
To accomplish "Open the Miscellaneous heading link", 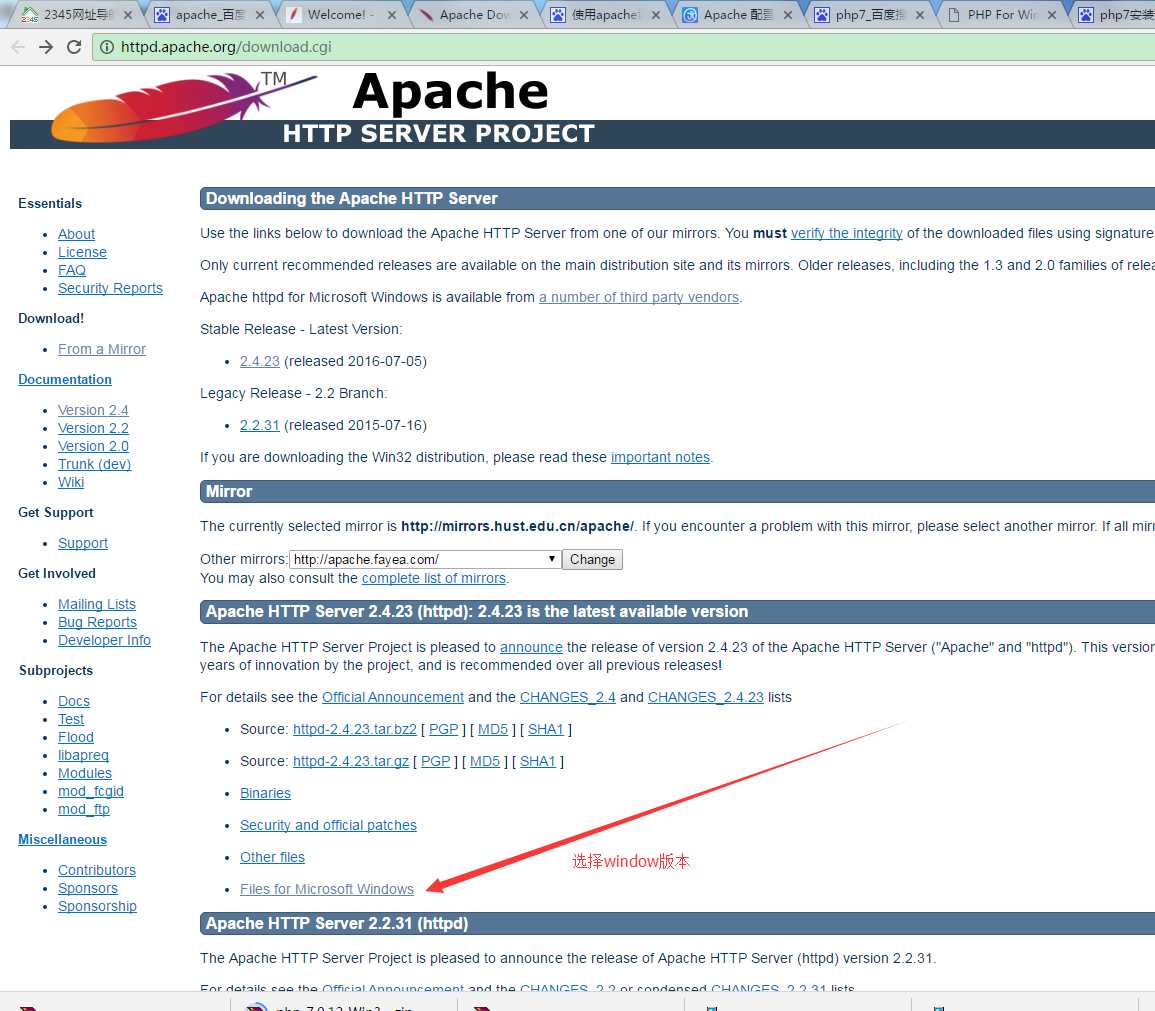I will (x=63, y=839).
